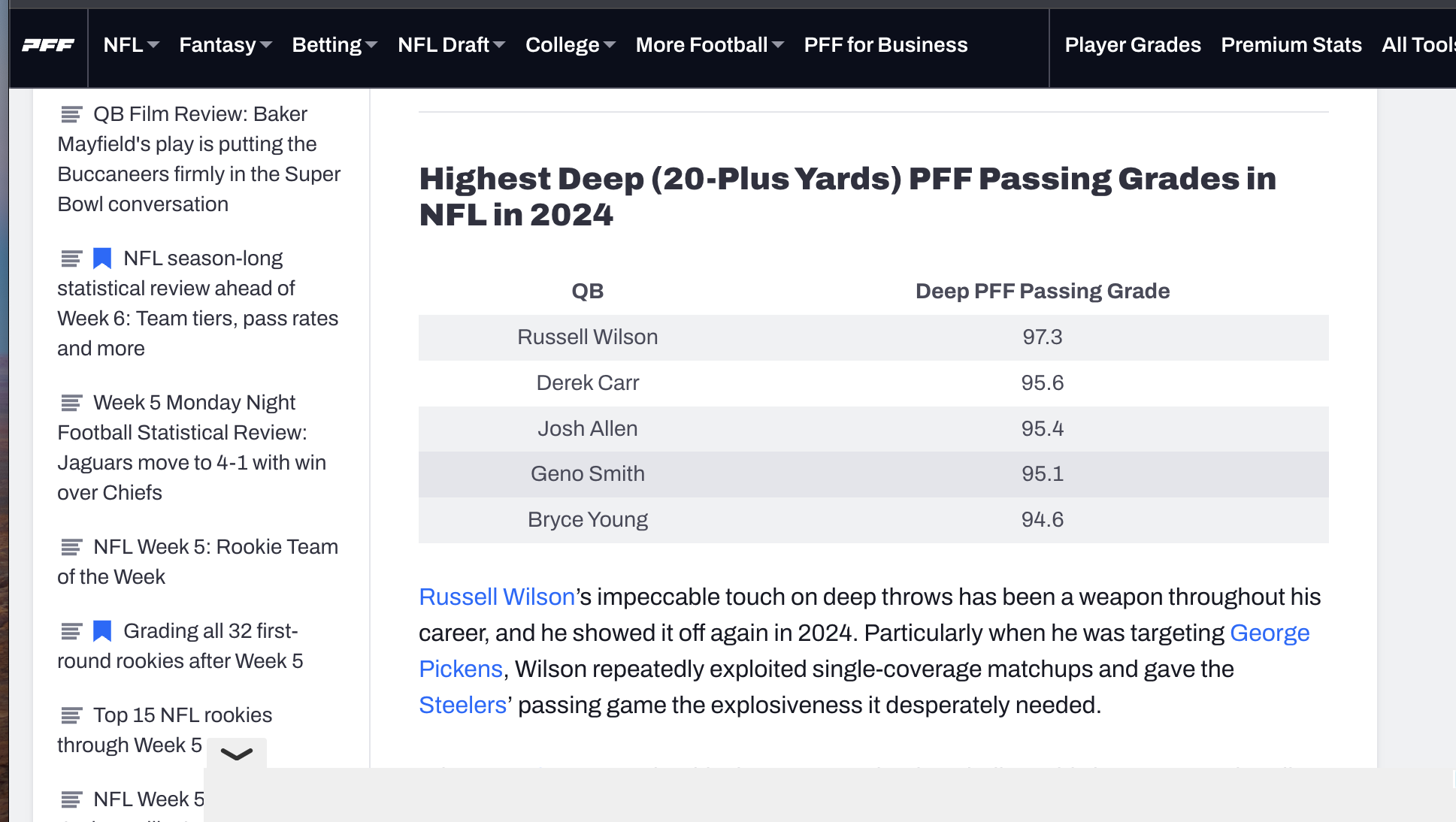This screenshot has width=1456, height=822.
Task: Click the PFF logo icon
Action: tap(48, 45)
